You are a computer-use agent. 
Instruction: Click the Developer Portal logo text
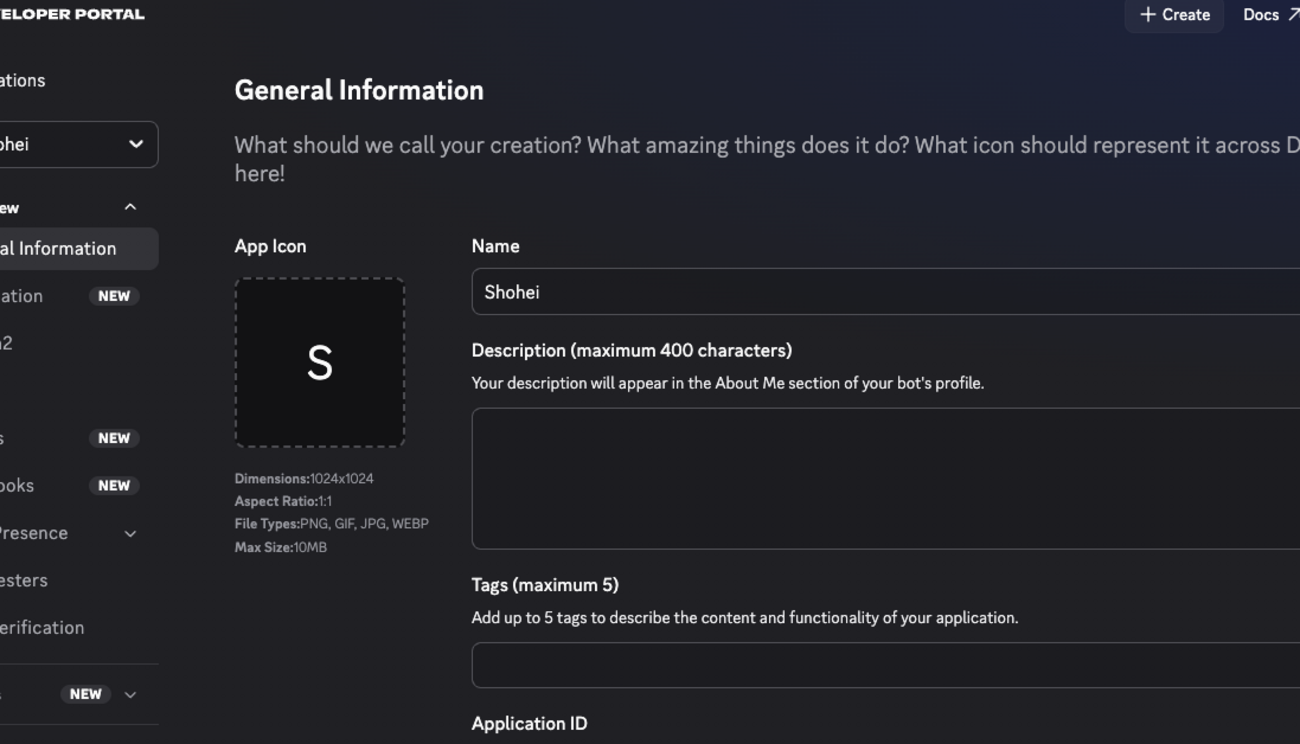72,14
